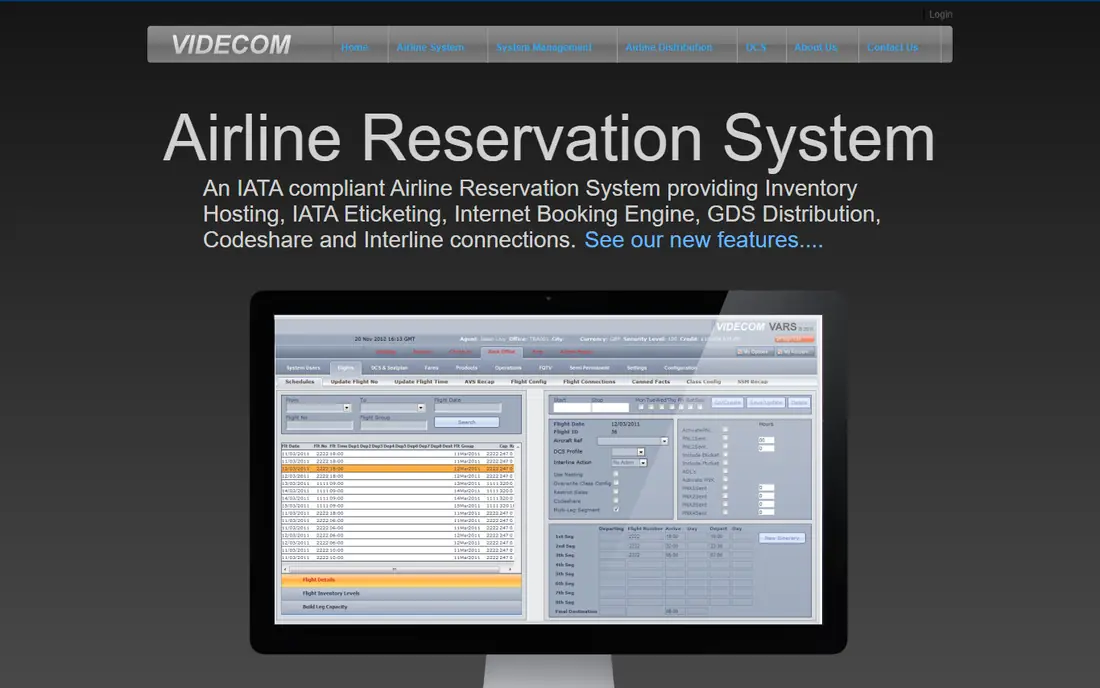This screenshot has width=1100, height=688.
Task: Click the VIDECOM logo
Action: click(x=231, y=45)
